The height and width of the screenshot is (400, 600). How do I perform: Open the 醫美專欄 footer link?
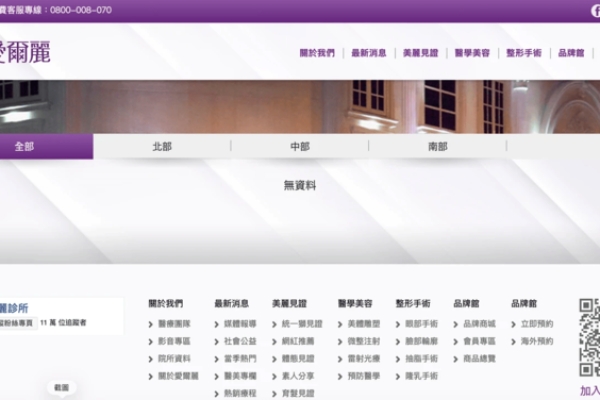pyautogui.click(x=240, y=376)
